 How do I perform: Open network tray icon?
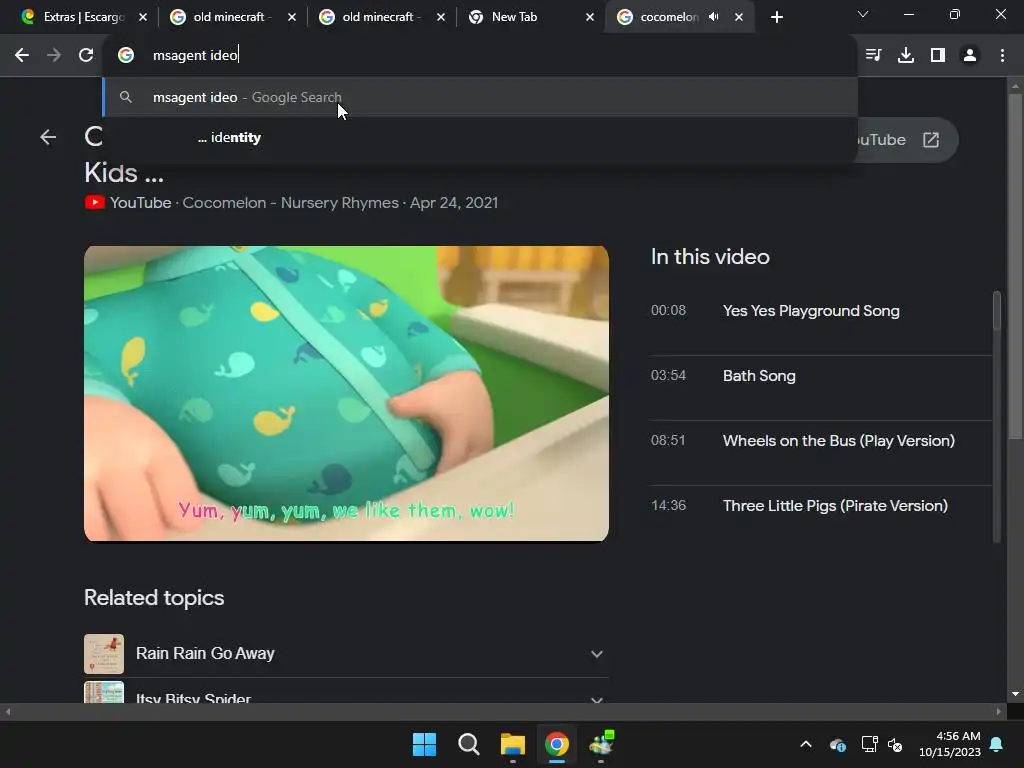(869, 744)
